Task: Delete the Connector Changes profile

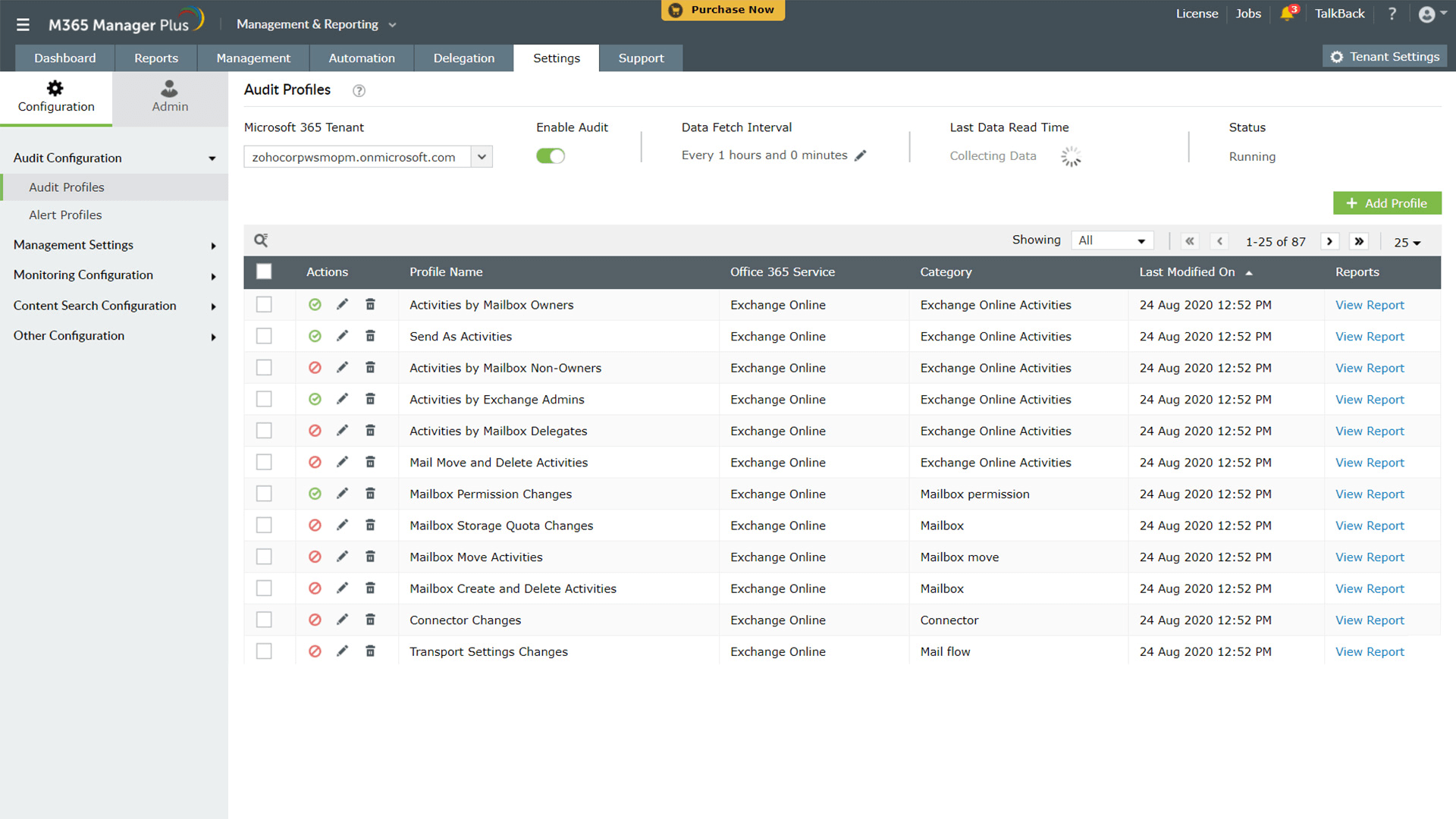Action: 370,620
